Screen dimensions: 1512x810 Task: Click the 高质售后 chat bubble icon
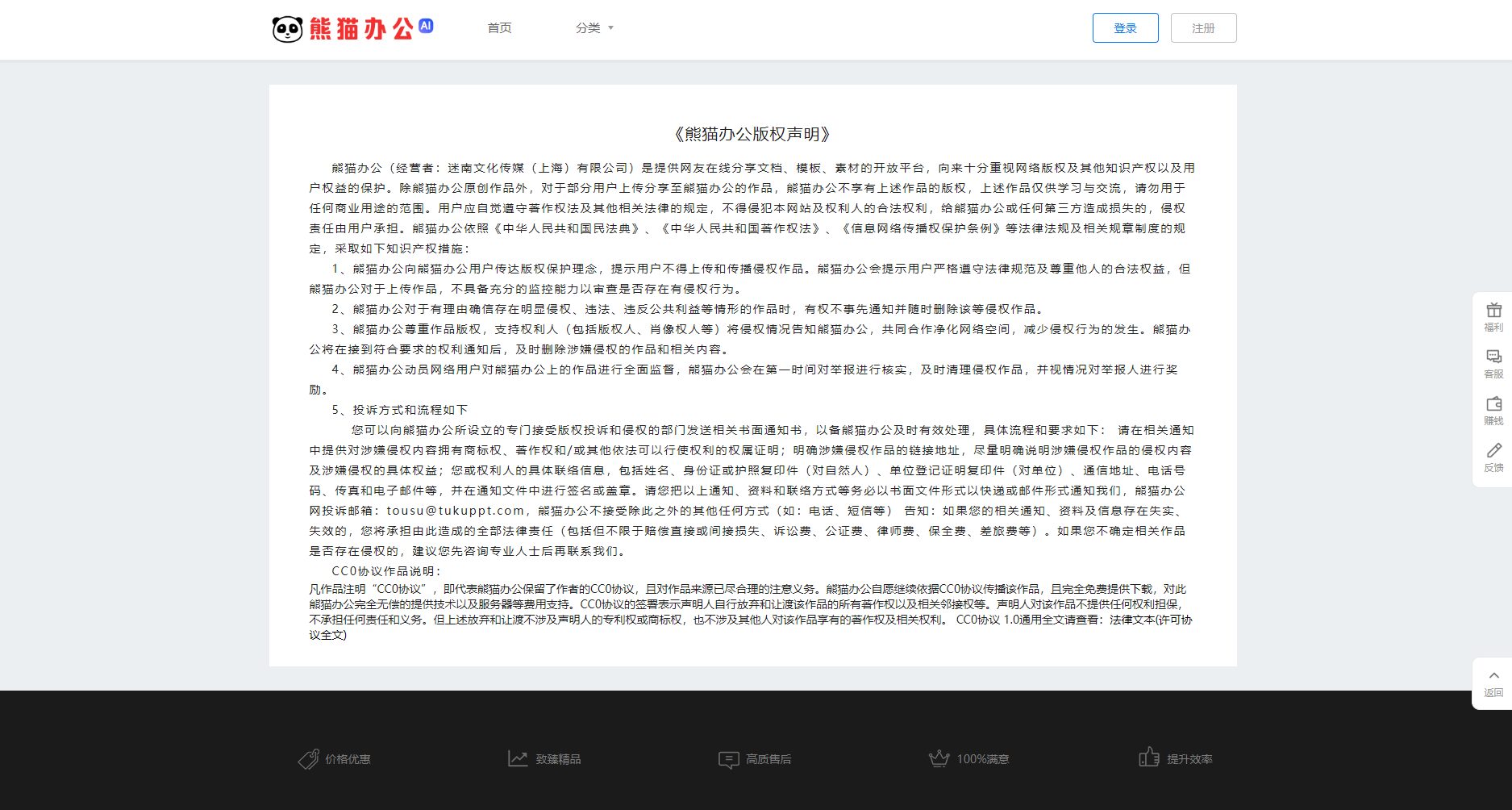[728, 758]
